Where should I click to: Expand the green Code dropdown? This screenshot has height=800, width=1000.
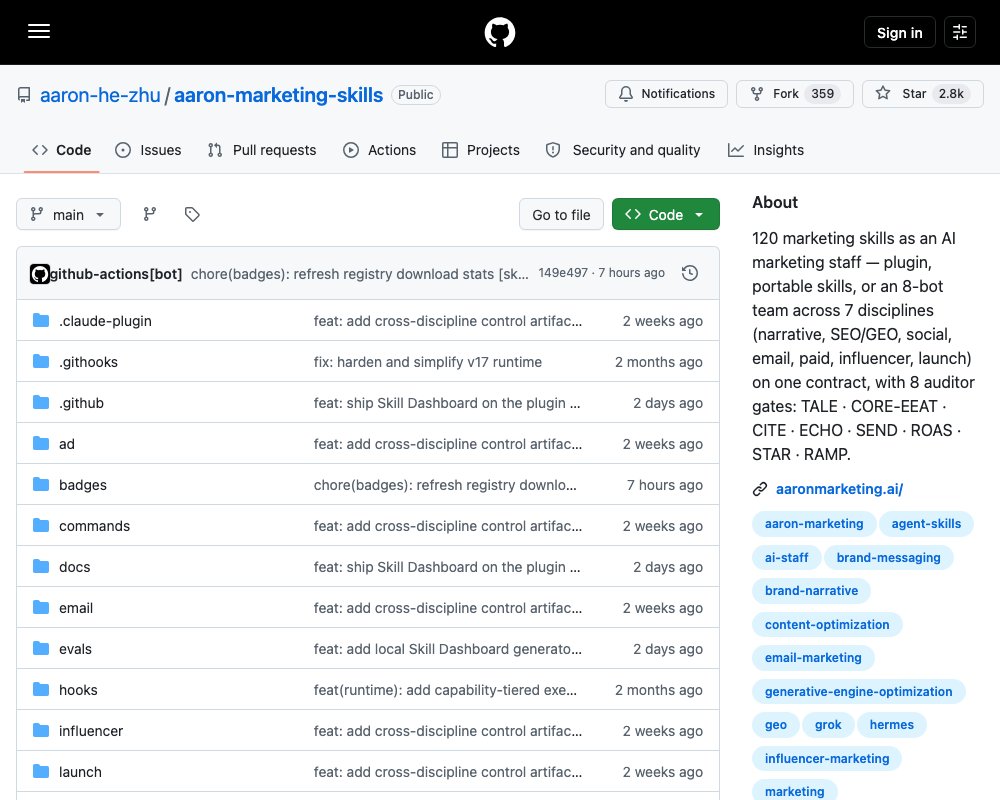tap(666, 214)
